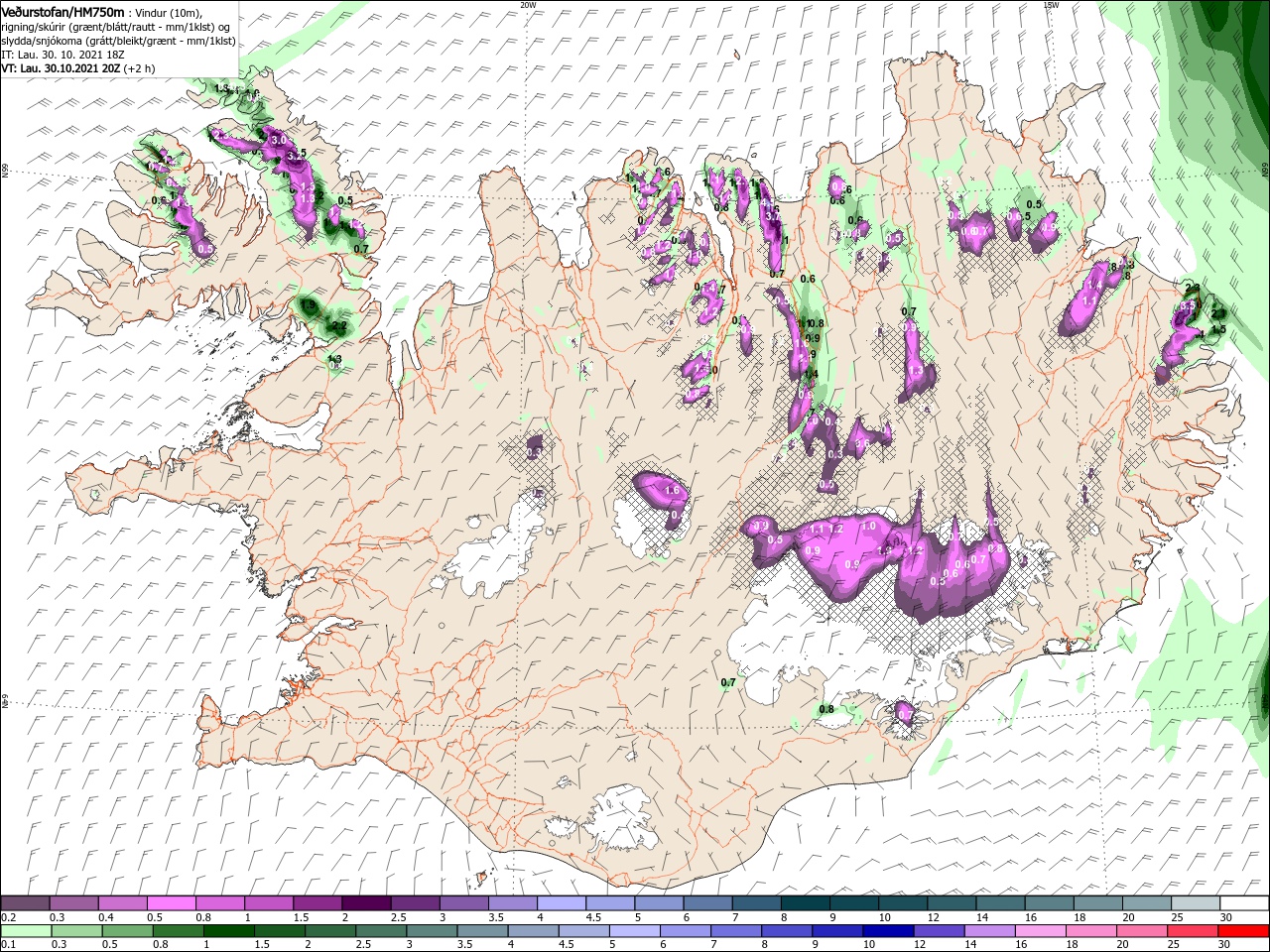Image resolution: width=1270 pixels, height=952 pixels.
Task: Select the dark teal 8 swatch in the snow scale
Action: point(805,903)
